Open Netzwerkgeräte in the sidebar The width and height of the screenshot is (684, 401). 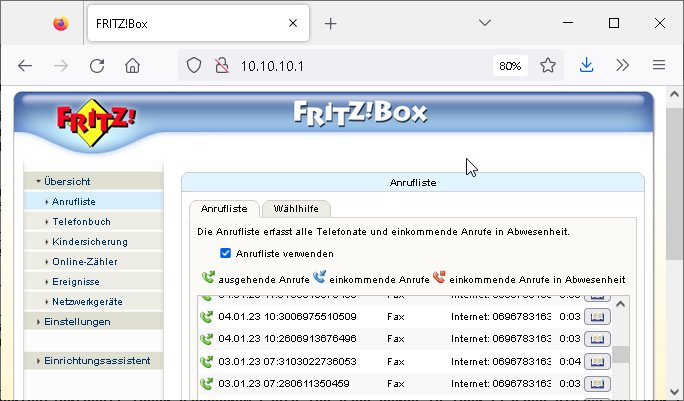[x=93, y=302]
